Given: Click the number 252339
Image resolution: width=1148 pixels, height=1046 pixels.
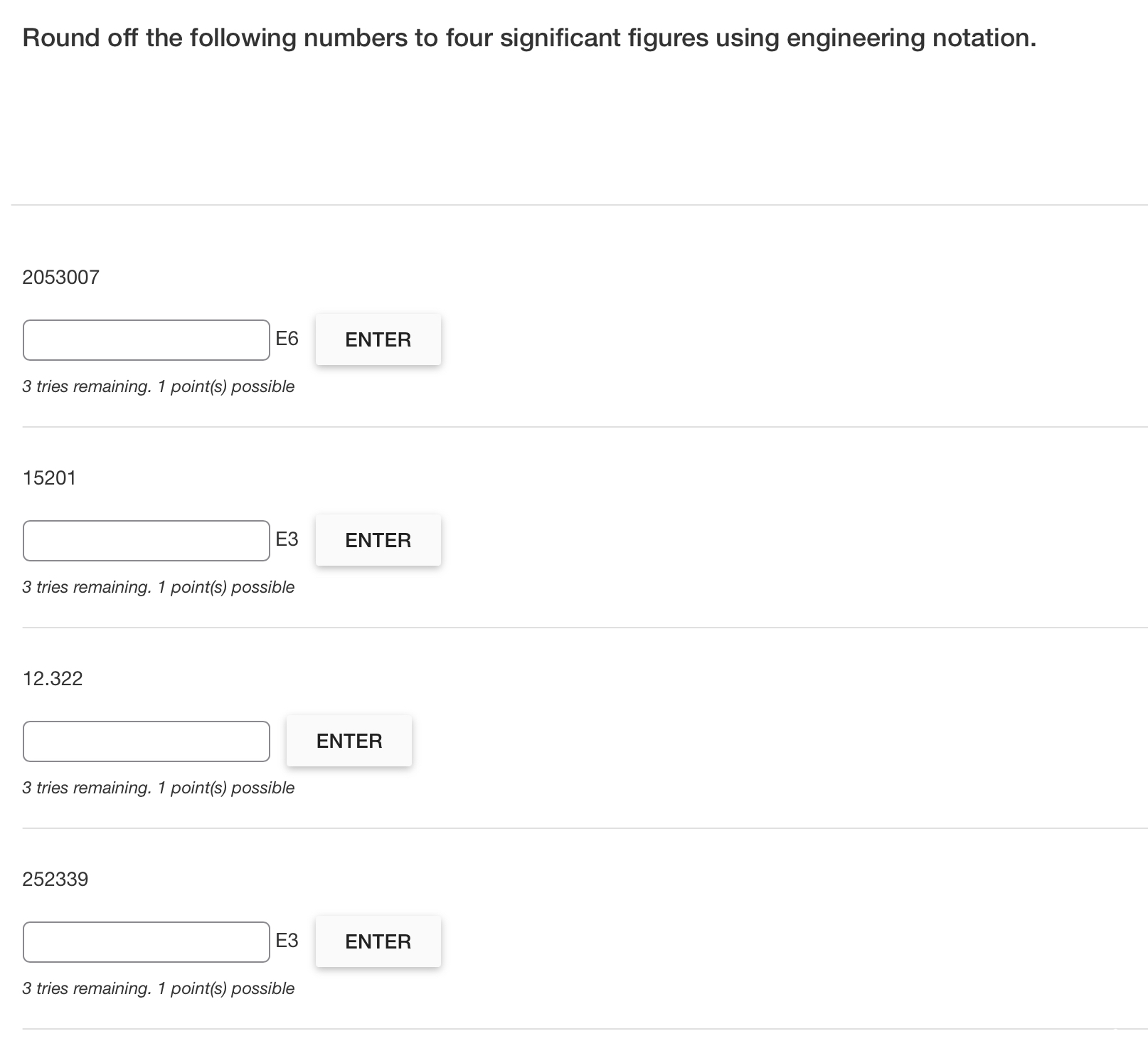Looking at the screenshot, I should [x=55, y=879].
